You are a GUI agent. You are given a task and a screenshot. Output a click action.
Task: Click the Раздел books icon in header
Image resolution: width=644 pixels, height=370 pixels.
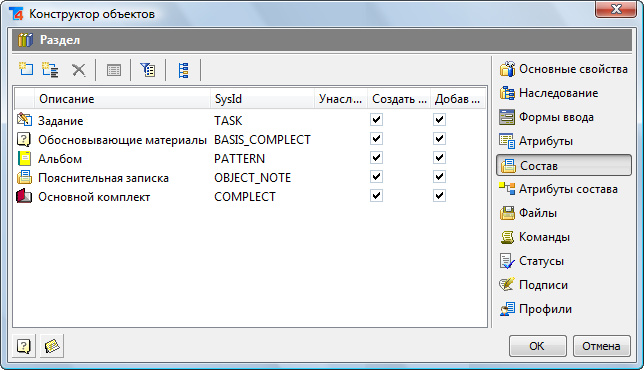coord(25,40)
